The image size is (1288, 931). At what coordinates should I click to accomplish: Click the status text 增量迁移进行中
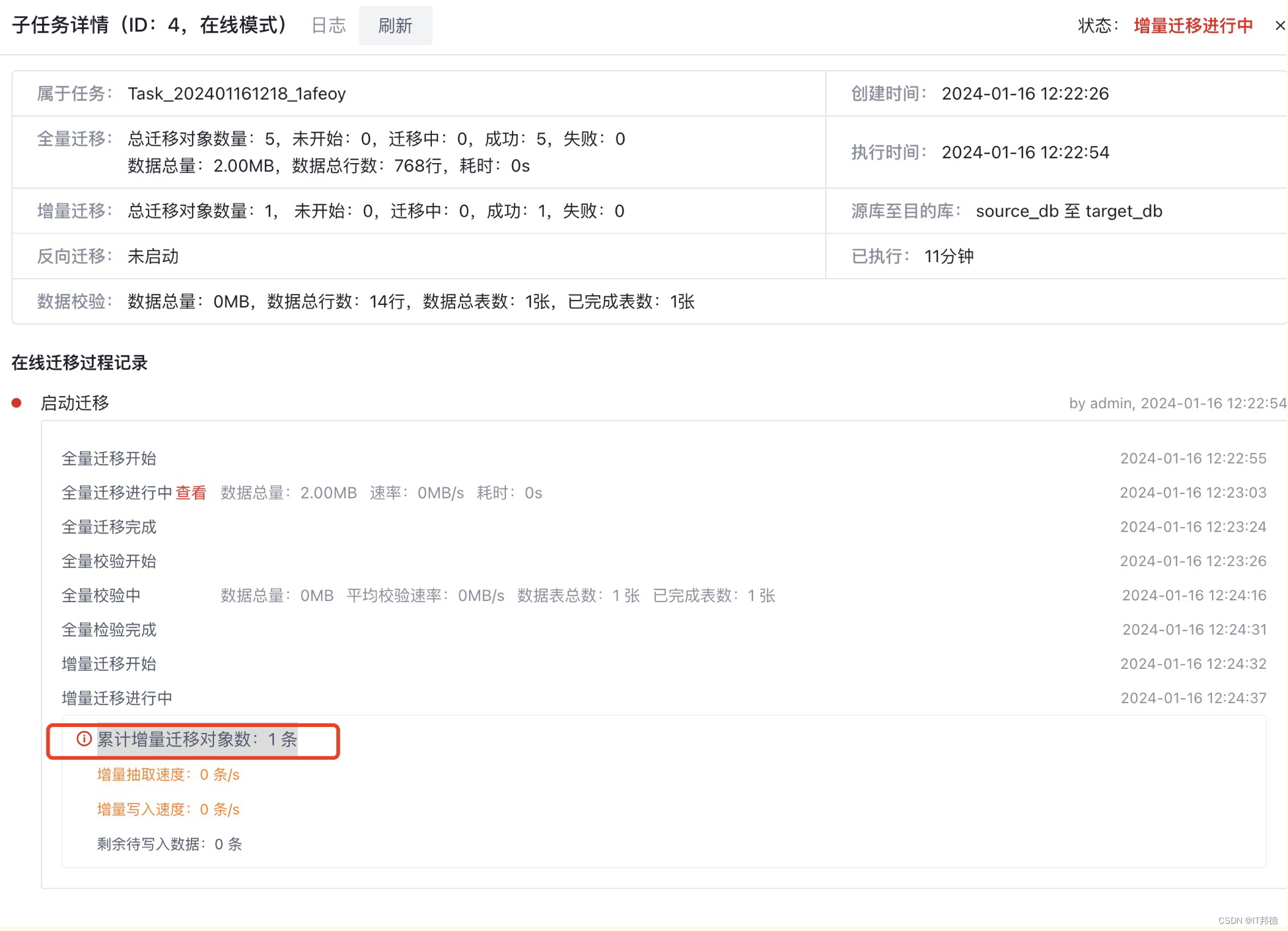(1193, 26)
